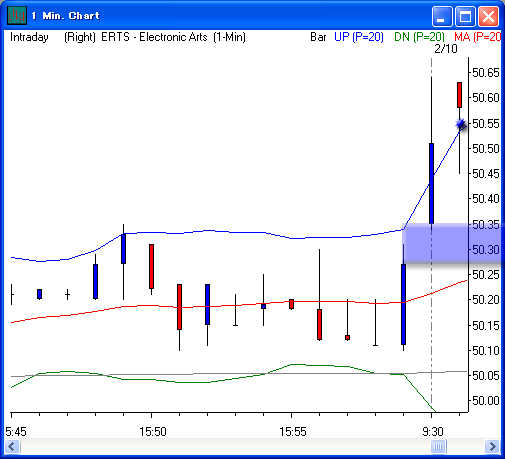Screen dimensions: 505x459
Task: Click the 15:50 time axis label
Action: (x=153, y=432)
